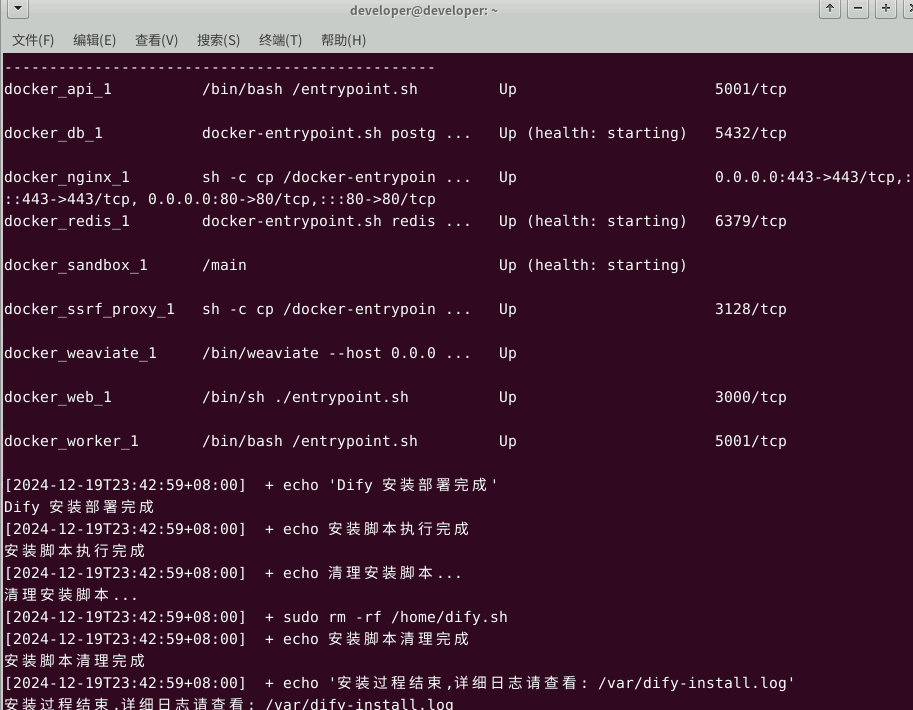Open the 编辑(E) menu
913x710 pixels.
pos(94,40)
